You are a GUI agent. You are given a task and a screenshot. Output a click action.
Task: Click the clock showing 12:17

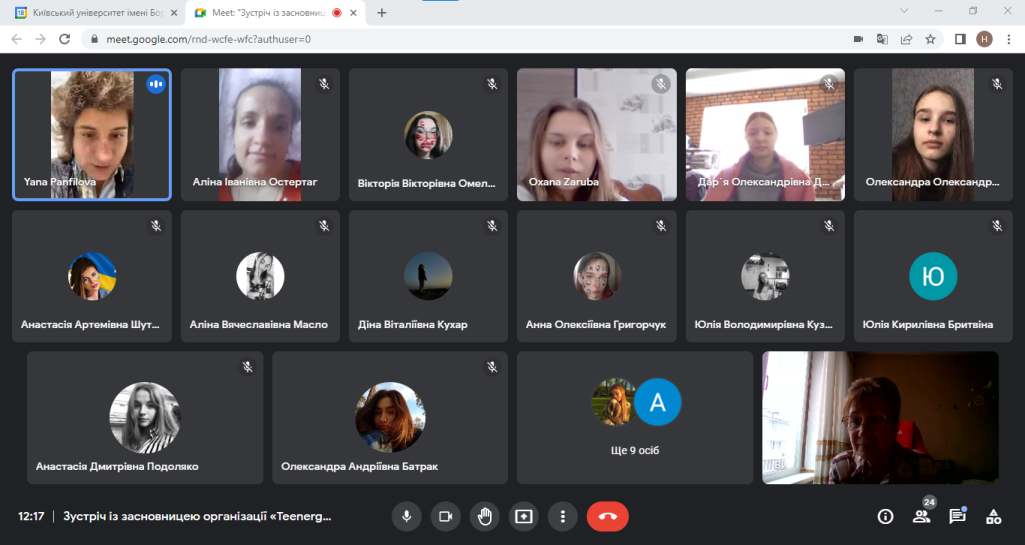[31, 516]
